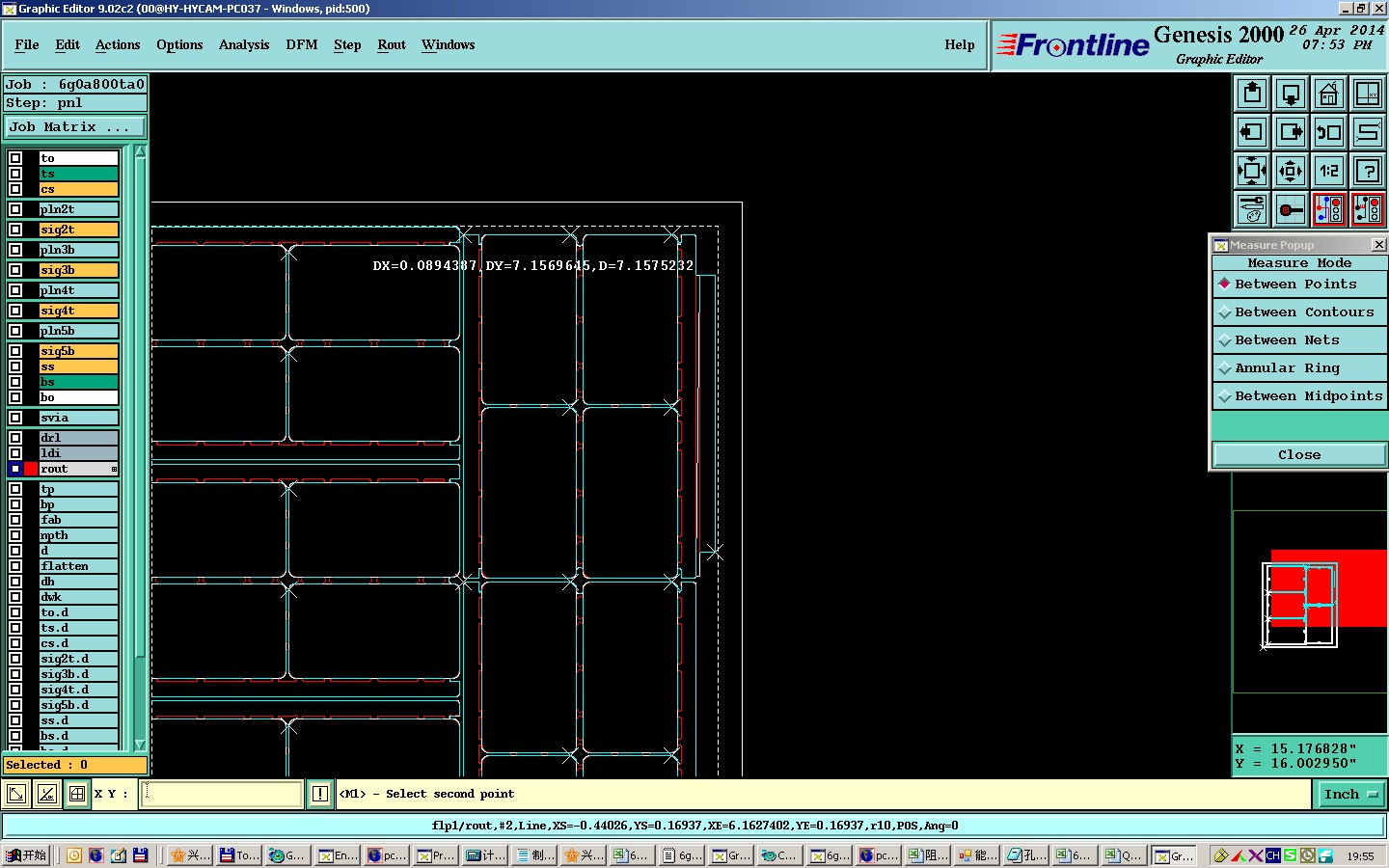Click the clock icon in taskbar quick launch
Screen dimensions: 1389x868
pos(73,854)
